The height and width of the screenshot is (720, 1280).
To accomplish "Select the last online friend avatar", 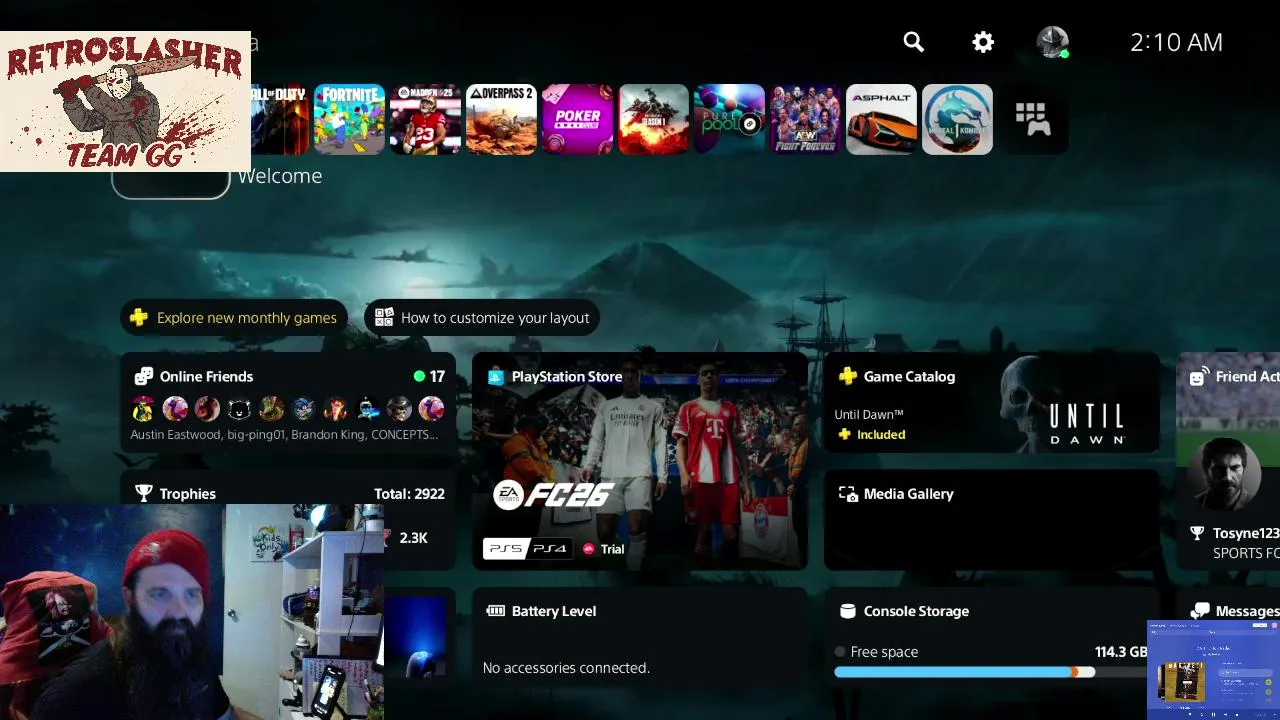I will click(431, 408).
